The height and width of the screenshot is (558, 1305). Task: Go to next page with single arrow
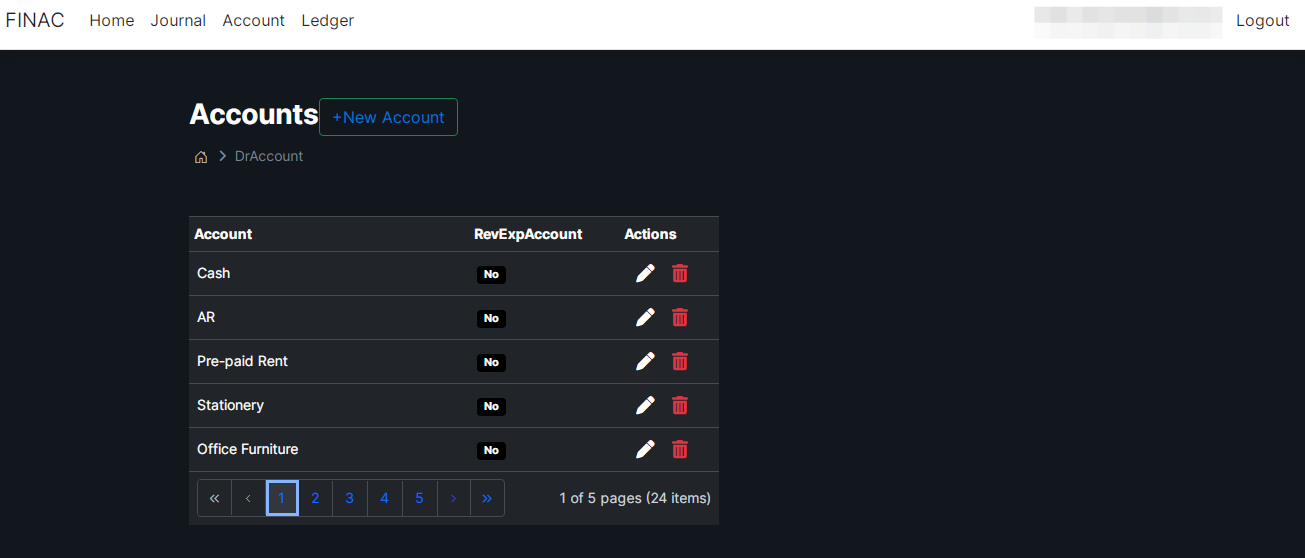[x=453, y=498]
